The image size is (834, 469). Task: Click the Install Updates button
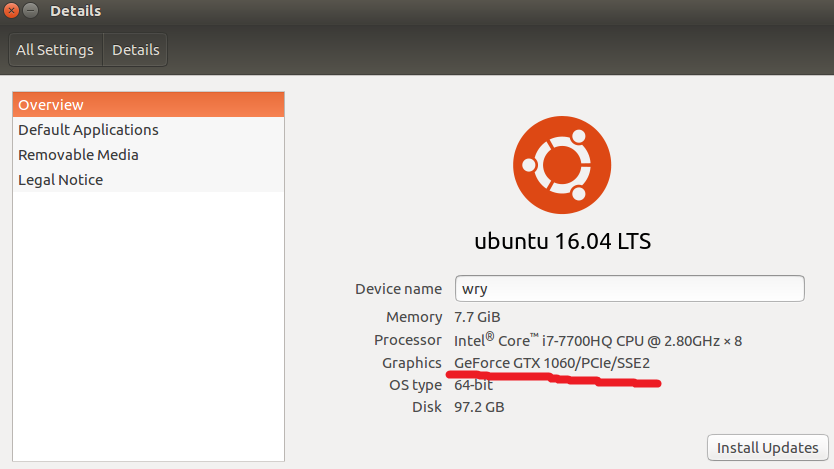[x=768, y=448]
